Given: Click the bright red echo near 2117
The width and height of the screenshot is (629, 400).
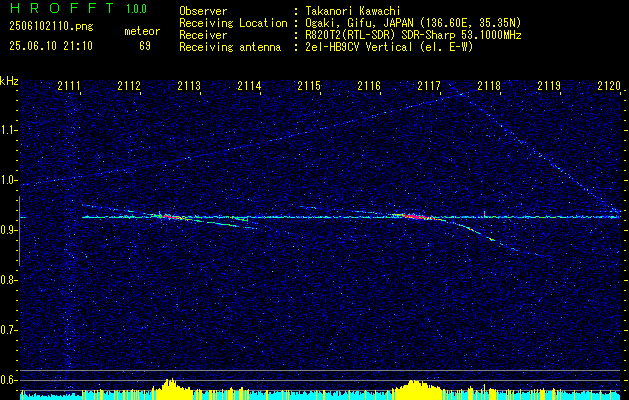Looking at the screenshot, I should point(417,217).
